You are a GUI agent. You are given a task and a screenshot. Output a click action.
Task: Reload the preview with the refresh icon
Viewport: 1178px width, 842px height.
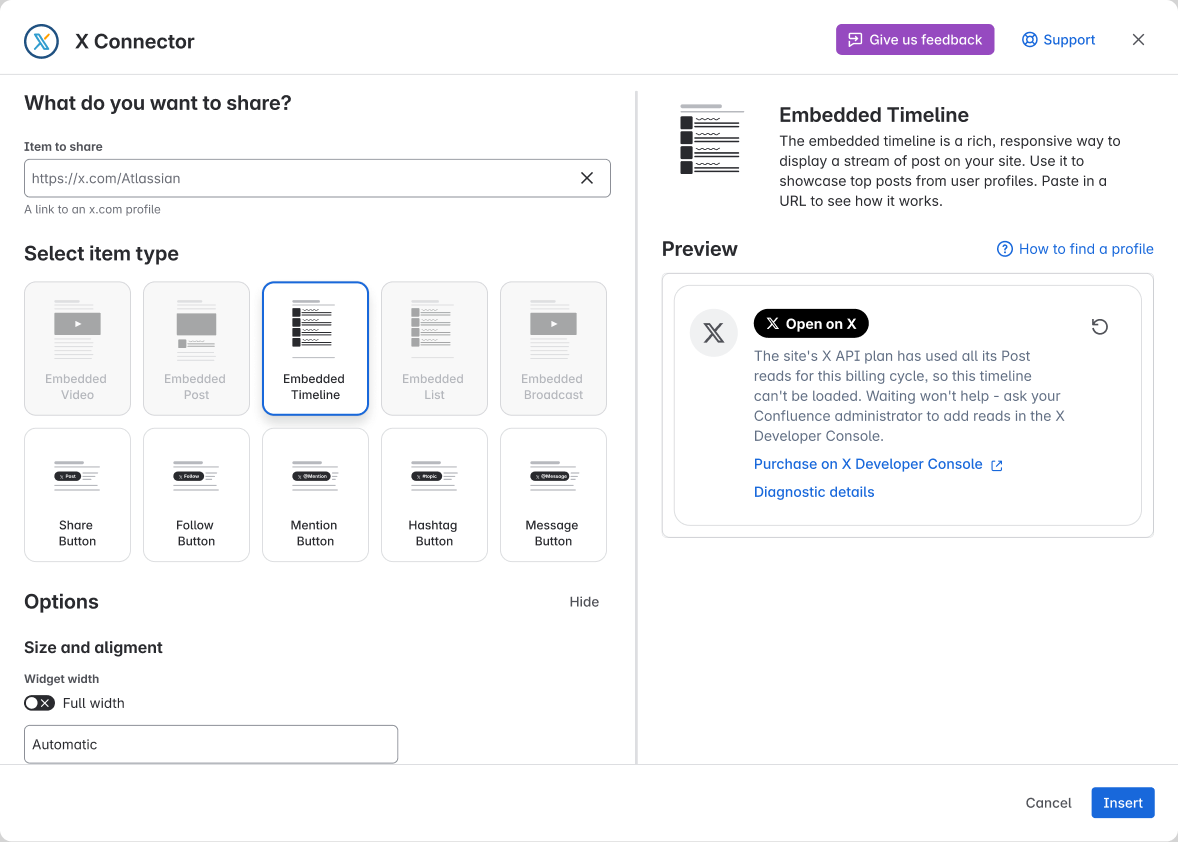pos(1100,326)
